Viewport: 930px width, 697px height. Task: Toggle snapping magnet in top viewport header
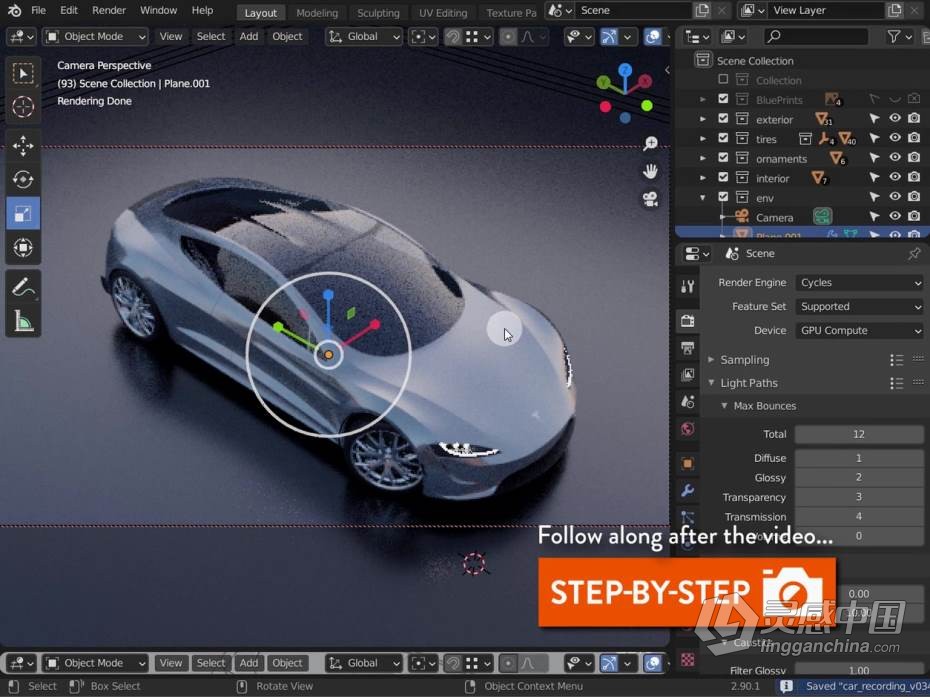point(453,37)
